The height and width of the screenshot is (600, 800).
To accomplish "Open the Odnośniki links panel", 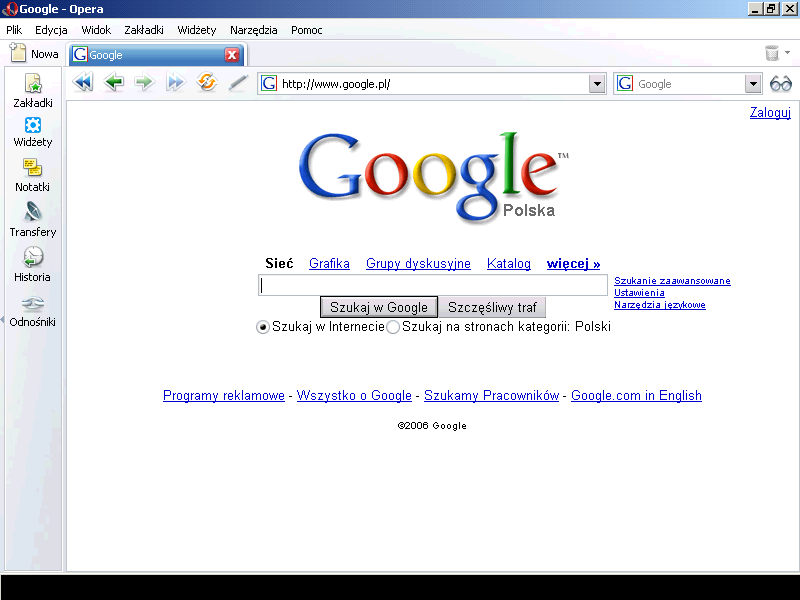I will (x=33, y=312).
